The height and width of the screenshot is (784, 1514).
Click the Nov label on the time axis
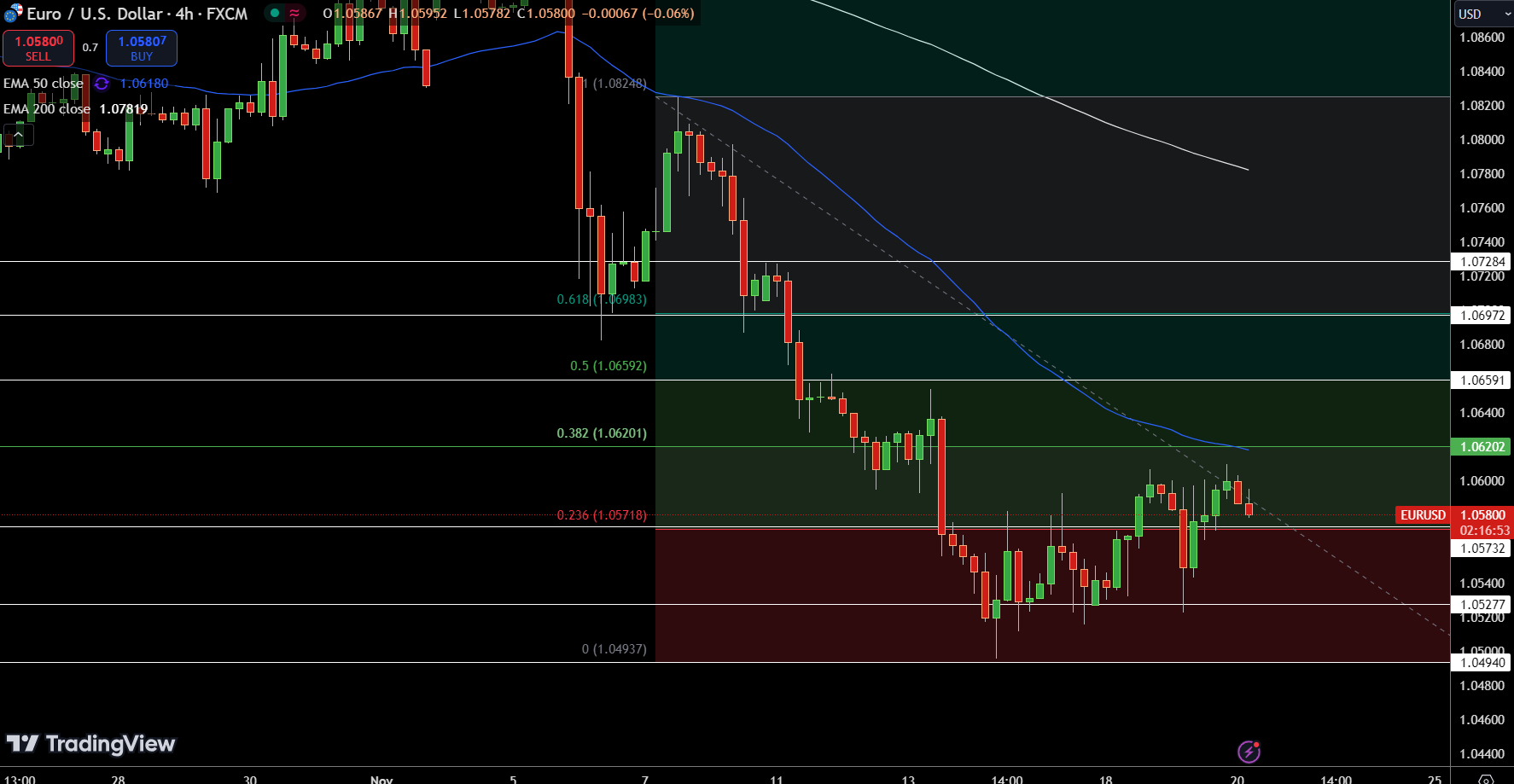[x=381, y=779]
